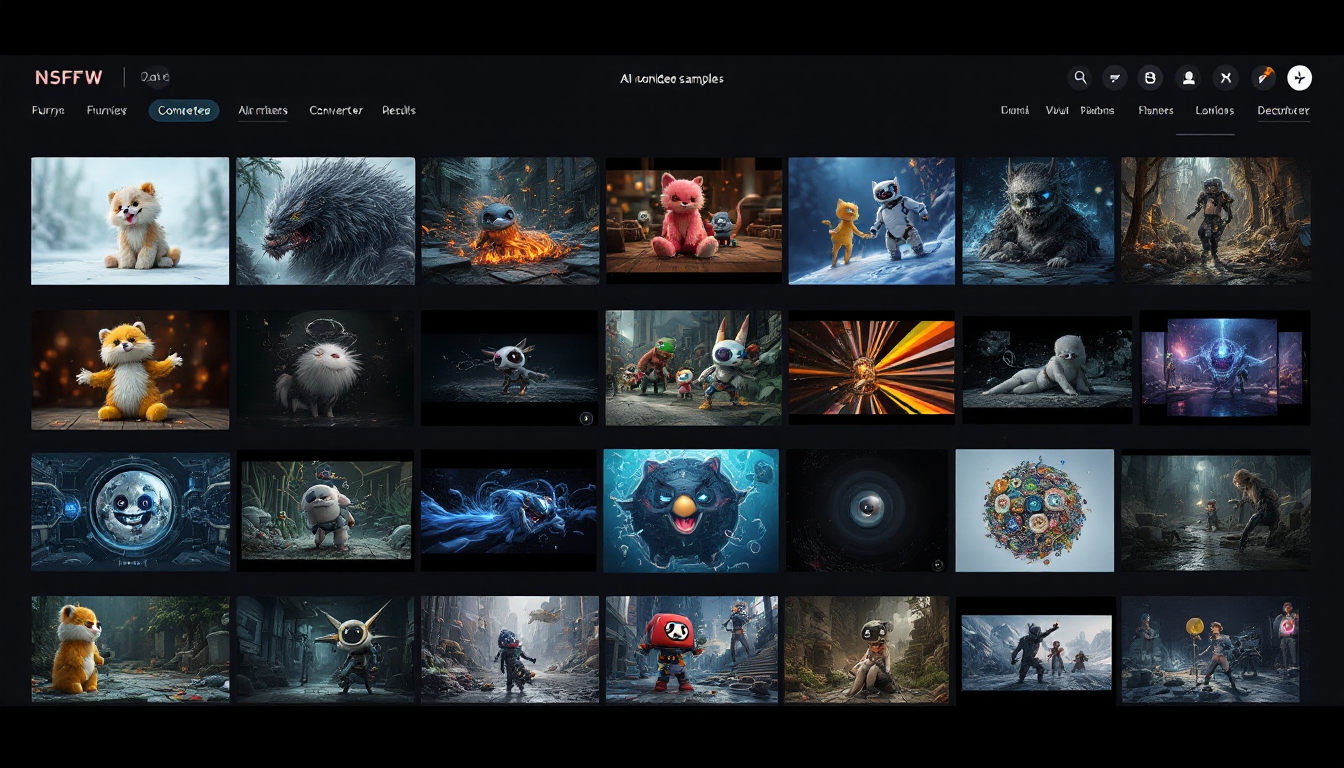1344x768 pixels.
Task: Switch to the Converter tab
Action: pyautogui.click(x=336, y=110)
